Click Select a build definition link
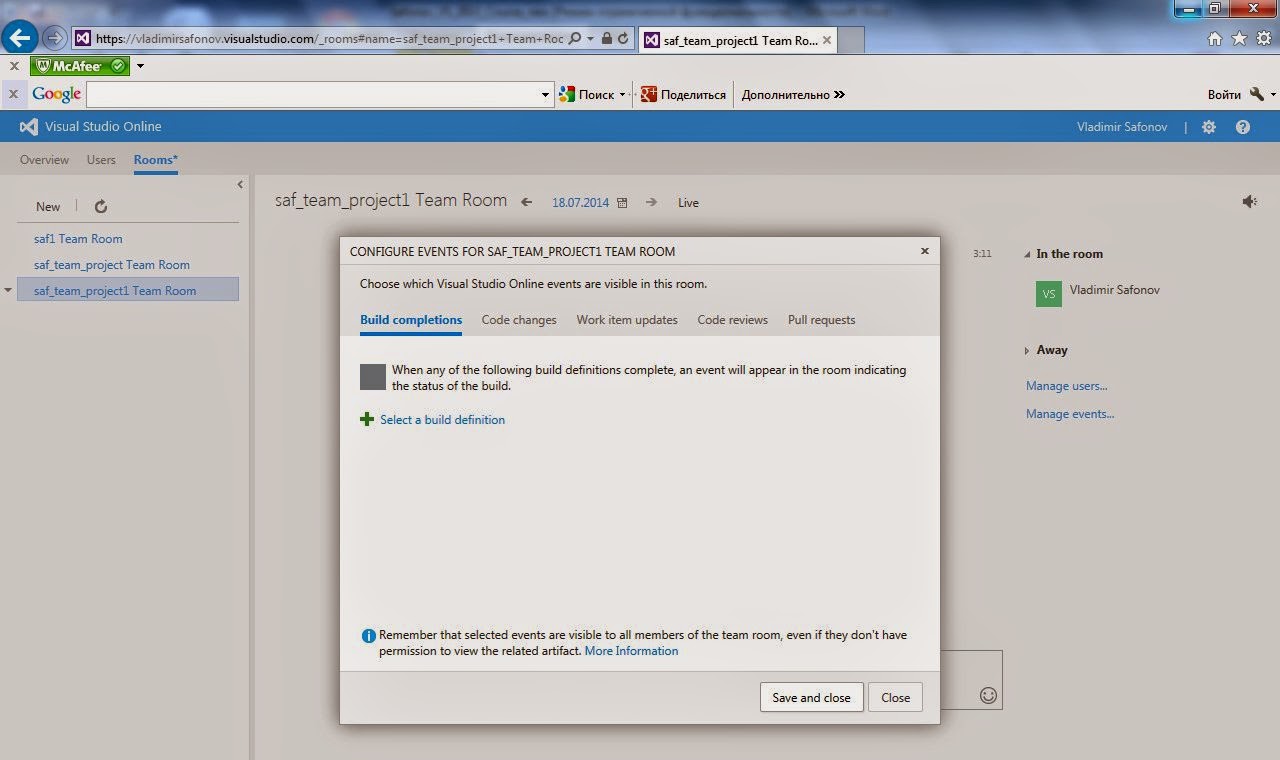1280x760 pixels. click(x=442, y=420)
